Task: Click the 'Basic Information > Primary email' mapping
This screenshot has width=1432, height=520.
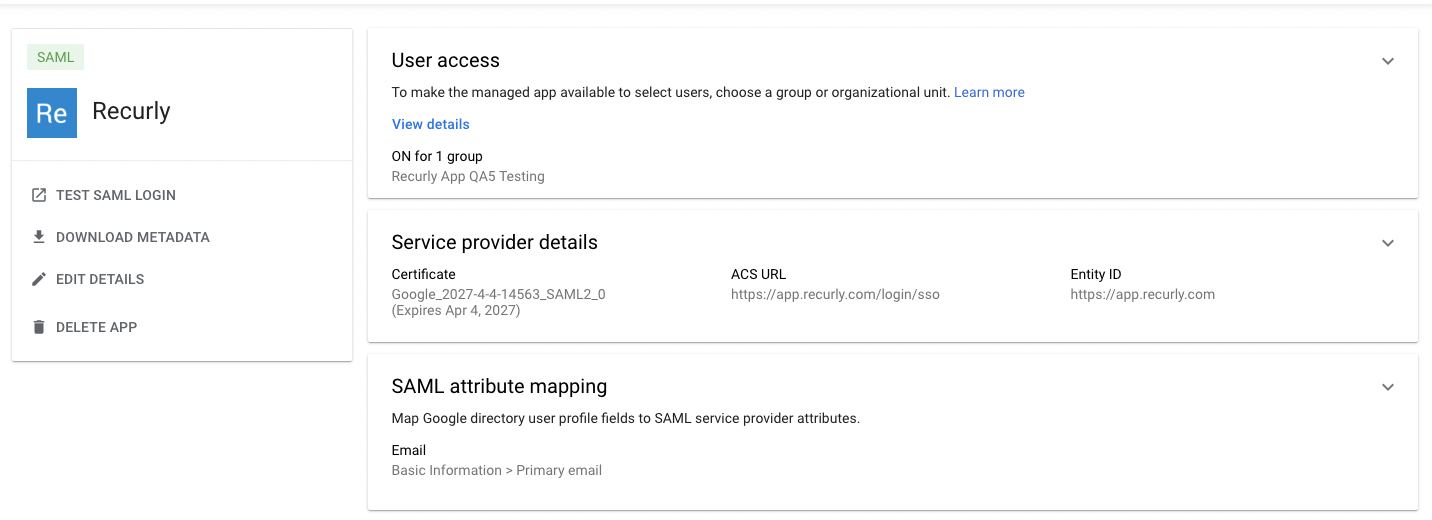Action: (497, 470)
